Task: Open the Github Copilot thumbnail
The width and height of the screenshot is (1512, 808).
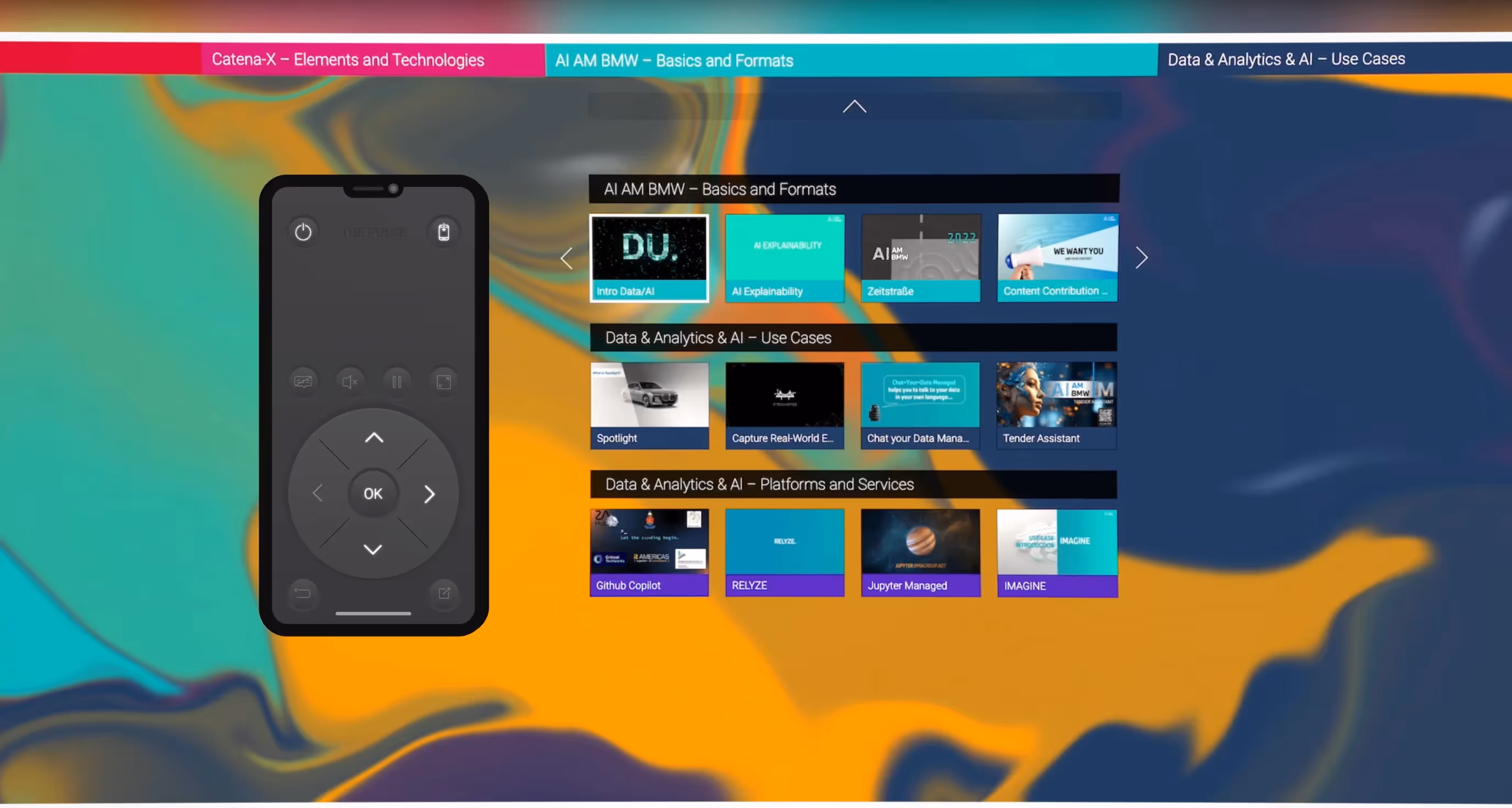Action: tap(649, 552)
